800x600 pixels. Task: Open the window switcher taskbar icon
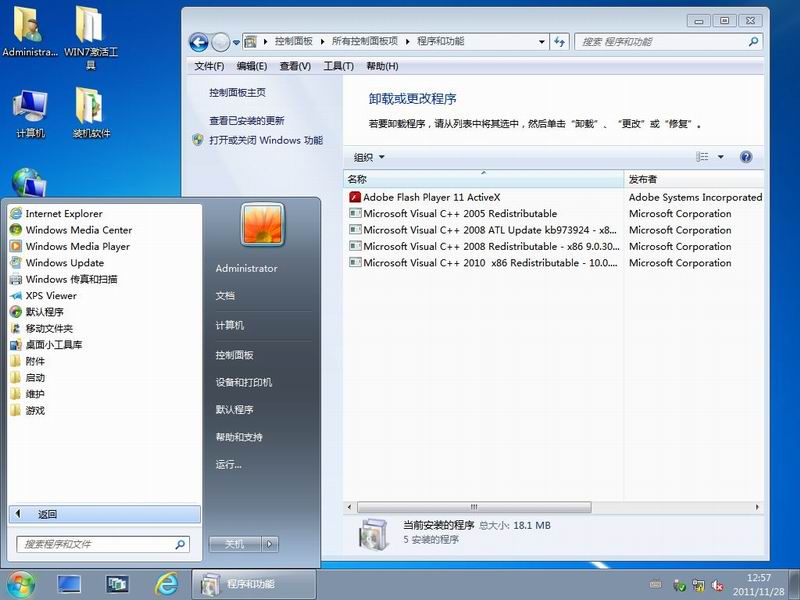(117, 584)
